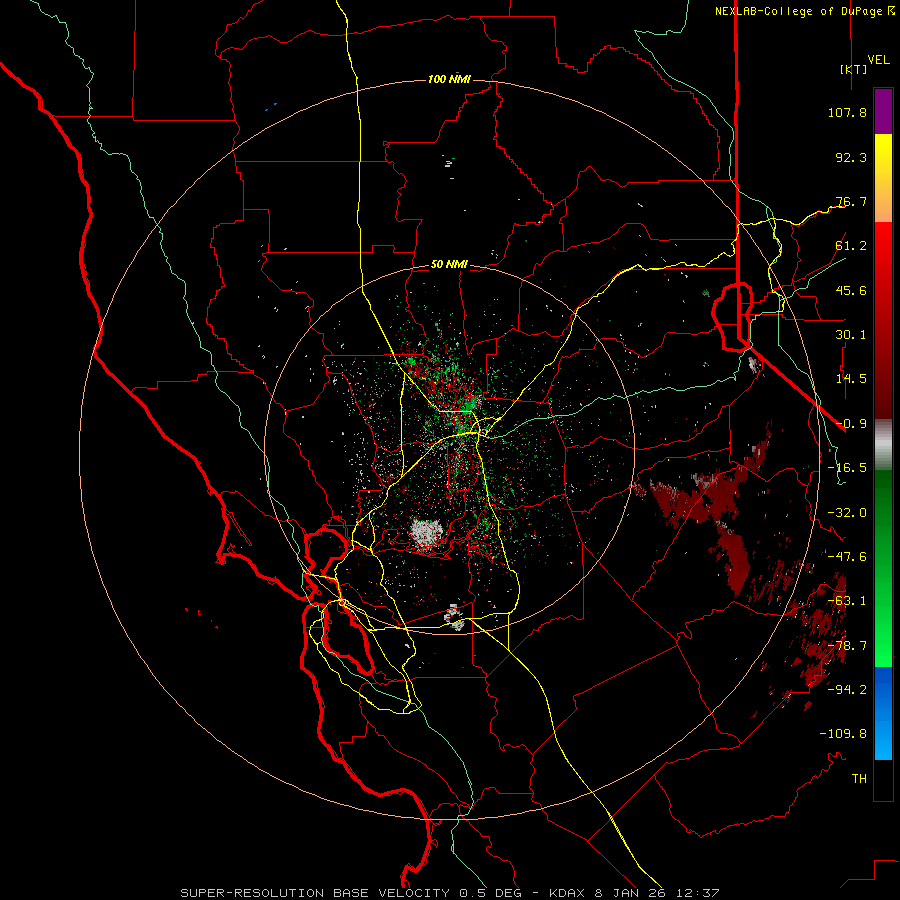Click the 50 NMI range ring label
Screen dimensions: 900x900
[449, 265]
